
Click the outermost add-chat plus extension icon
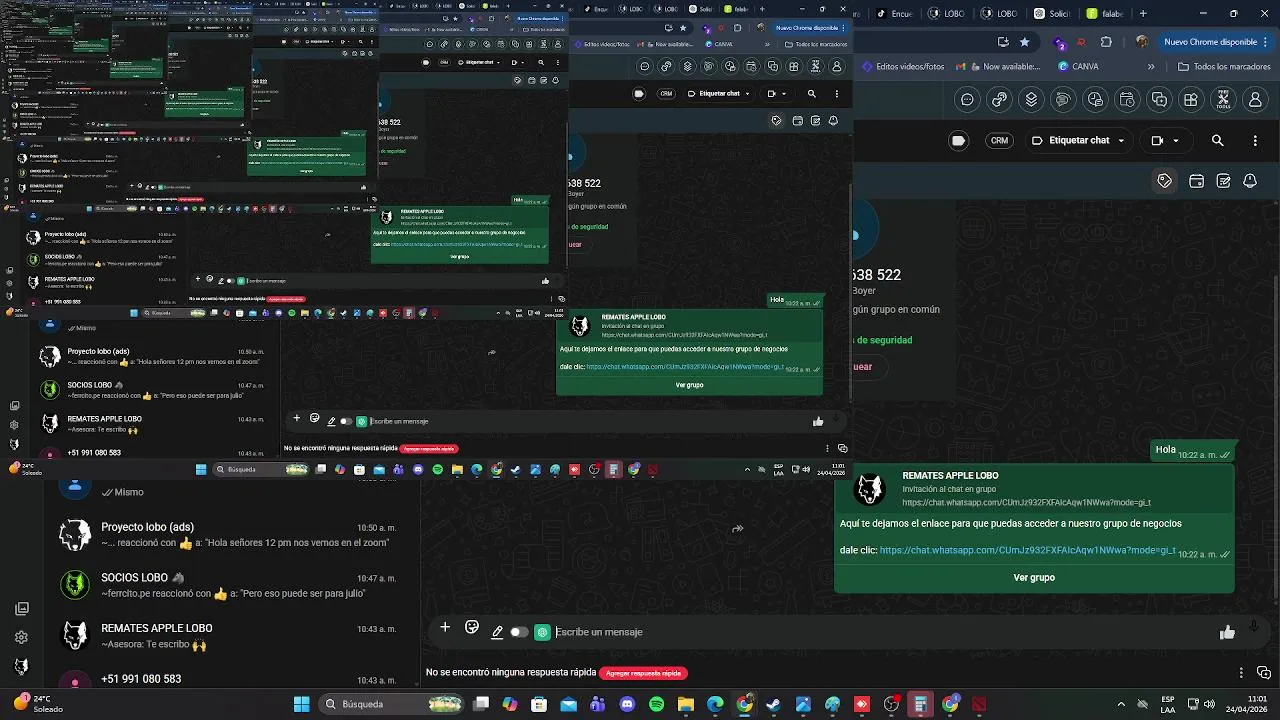tap(1159, 100)
